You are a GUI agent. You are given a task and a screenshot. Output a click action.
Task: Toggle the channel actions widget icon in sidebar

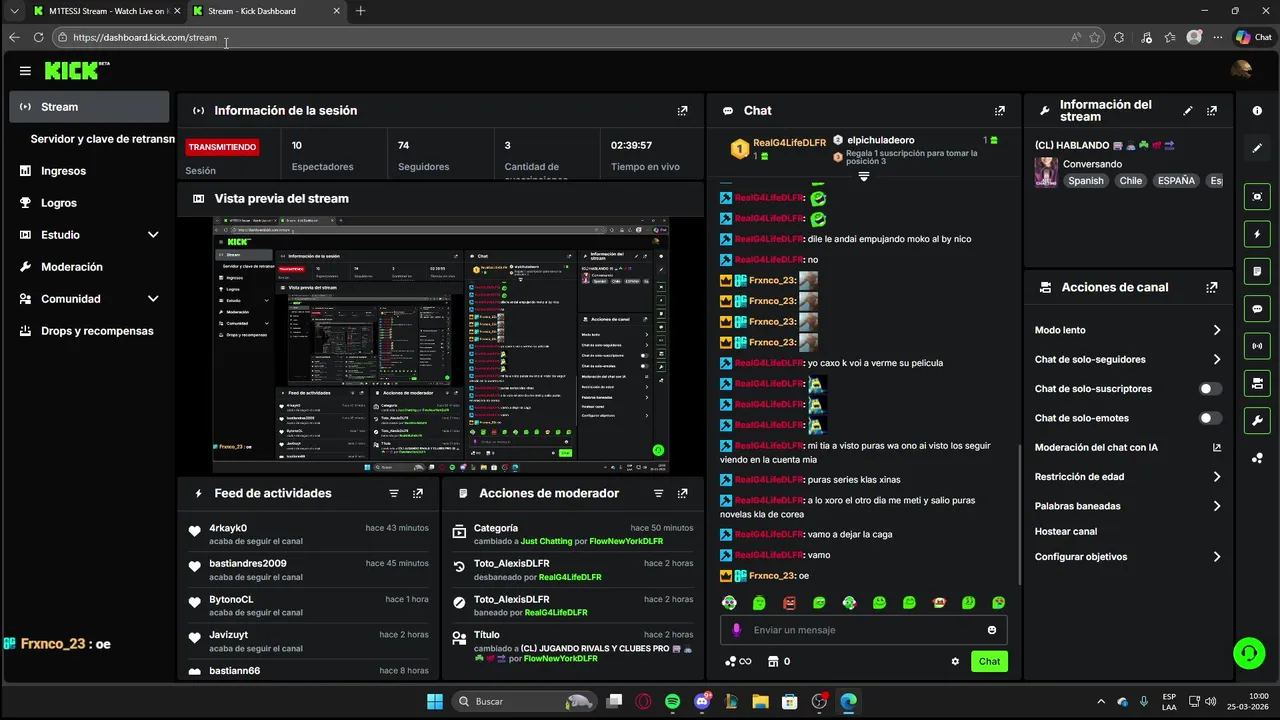pyautogui.click(x=1257, y=383)
